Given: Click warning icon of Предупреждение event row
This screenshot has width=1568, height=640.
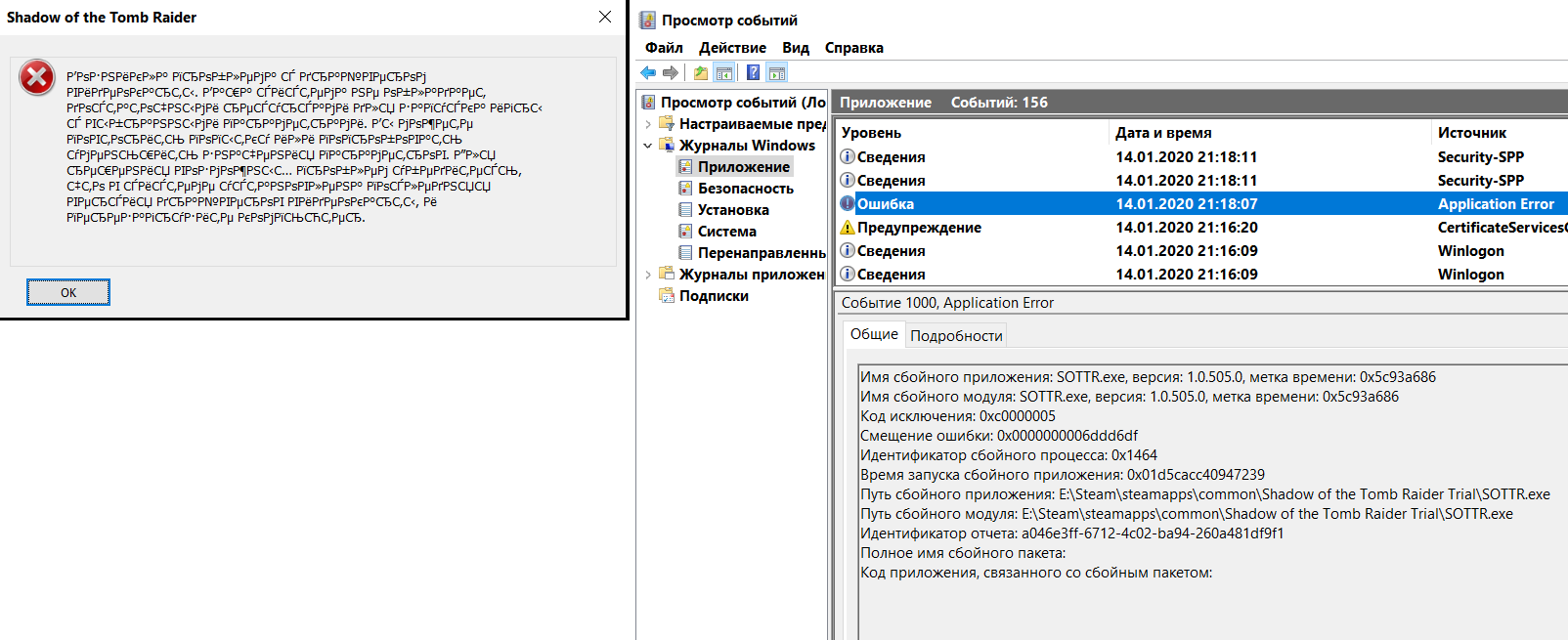Looking at the screenshot, I should click(x=848, y=228).
